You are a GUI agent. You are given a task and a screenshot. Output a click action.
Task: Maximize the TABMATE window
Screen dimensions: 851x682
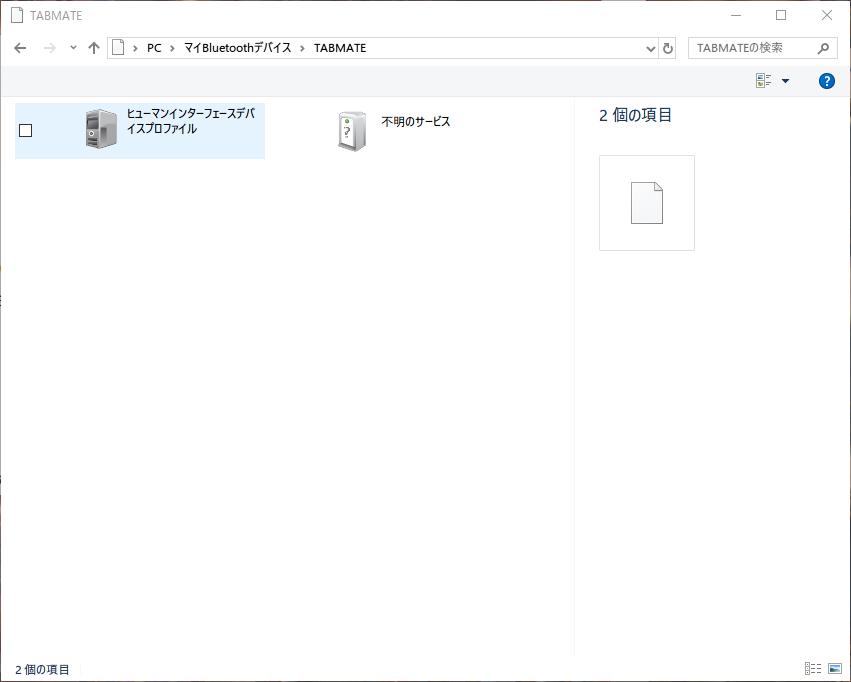(781, 15)
